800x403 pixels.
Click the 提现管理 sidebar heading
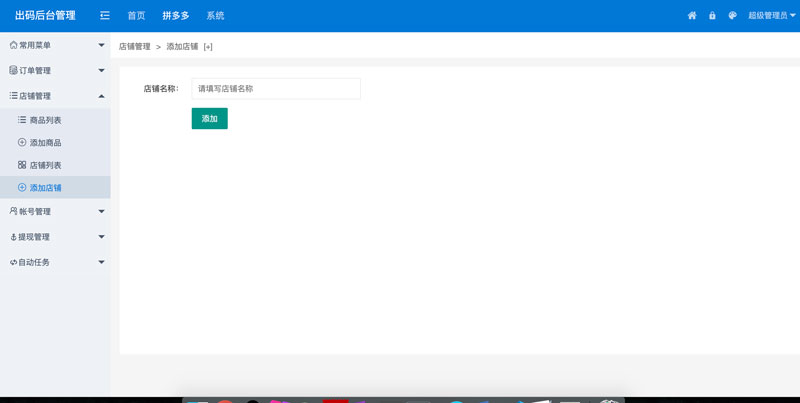coord(34,237)
